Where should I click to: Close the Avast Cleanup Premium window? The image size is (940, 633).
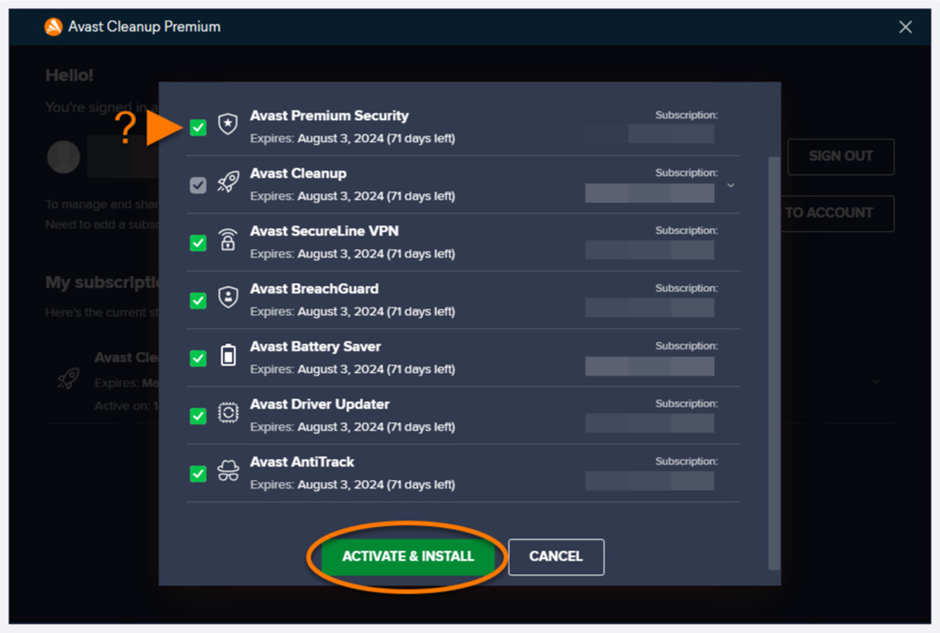[905, 27]
